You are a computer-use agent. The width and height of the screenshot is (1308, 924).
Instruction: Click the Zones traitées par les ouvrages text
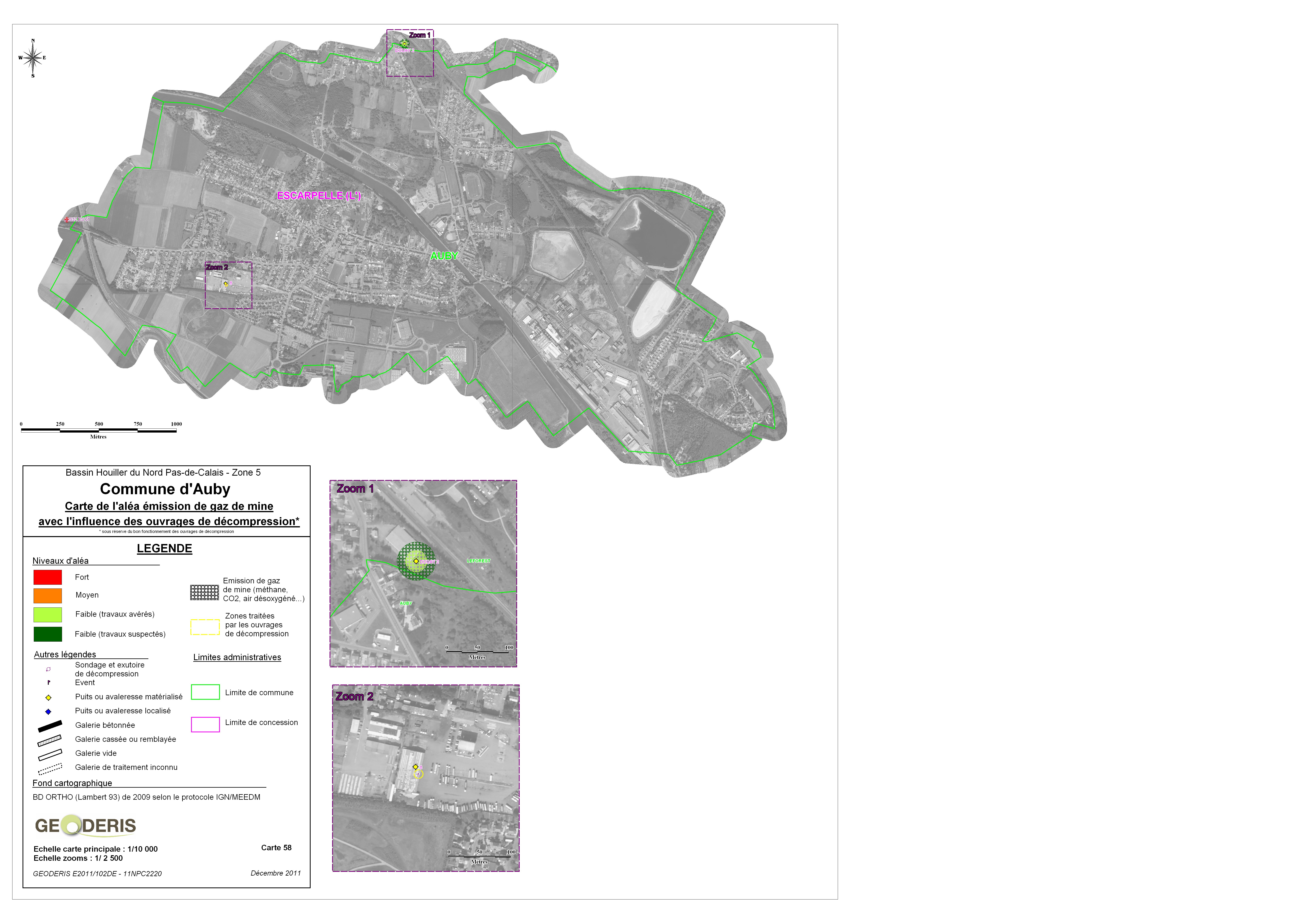tap(257, 625)
